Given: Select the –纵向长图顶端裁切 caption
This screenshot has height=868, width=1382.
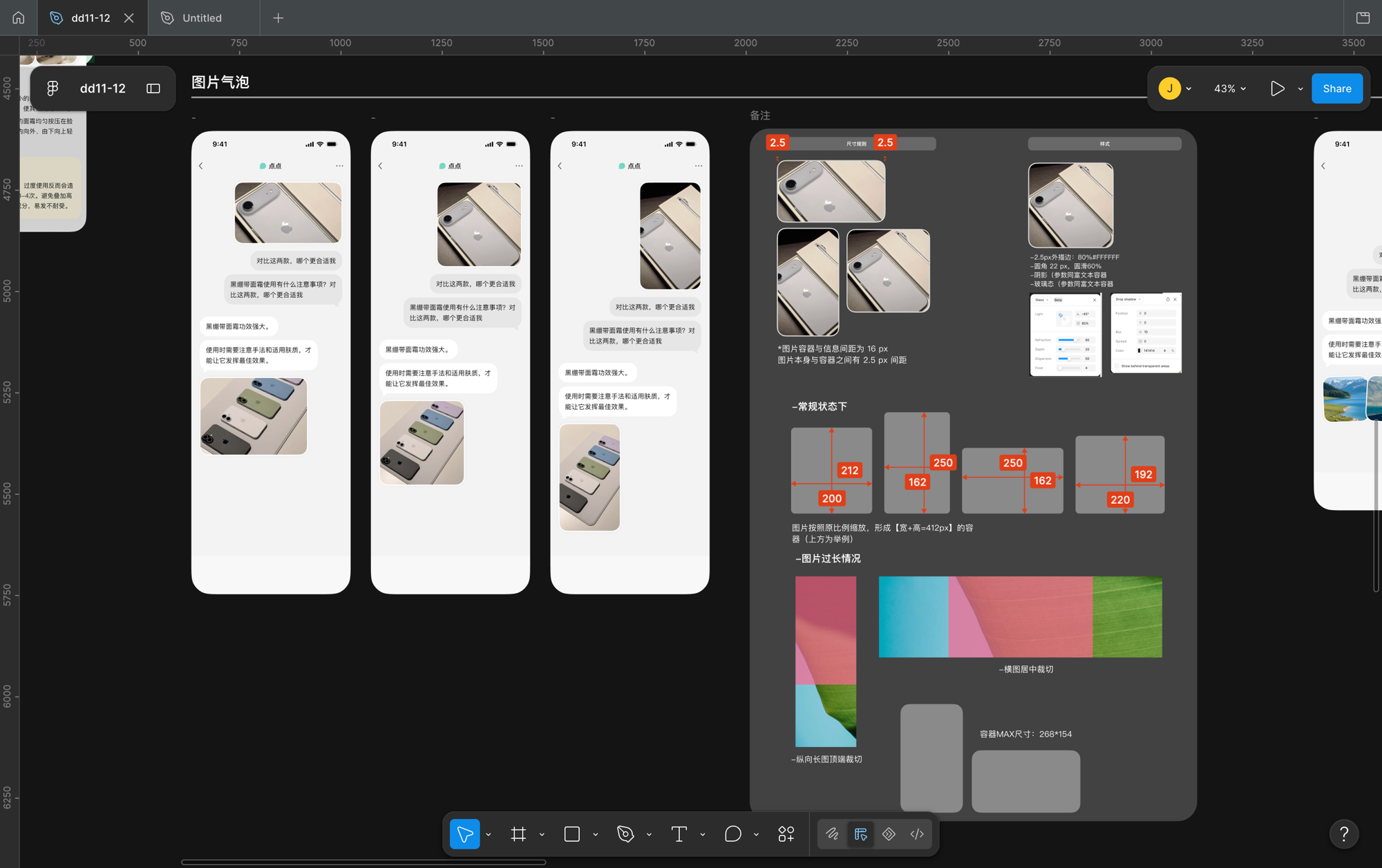Looking at the screenshot, I should click(826, 759).
